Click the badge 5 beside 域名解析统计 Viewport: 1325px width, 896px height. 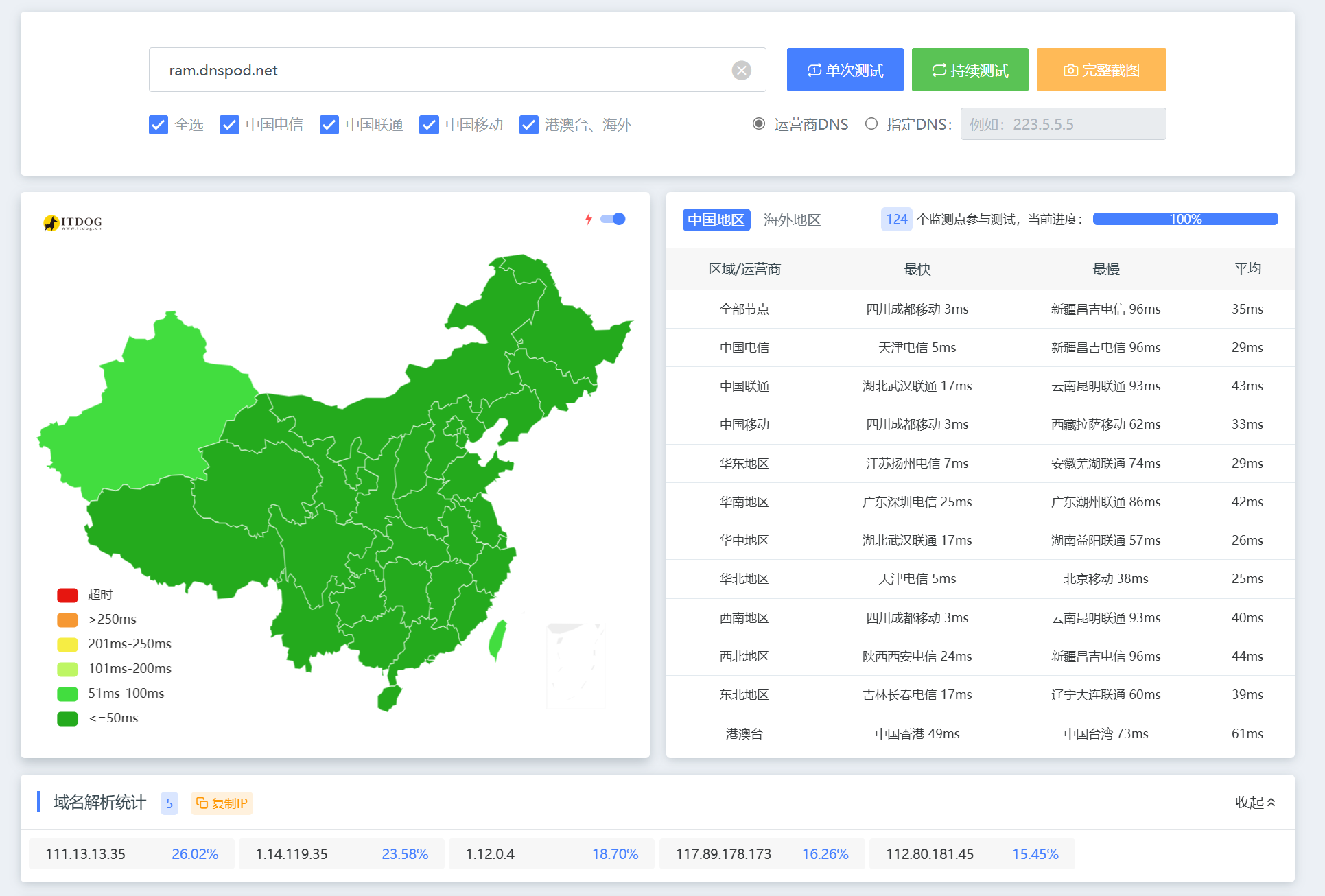tap(169, 803)
